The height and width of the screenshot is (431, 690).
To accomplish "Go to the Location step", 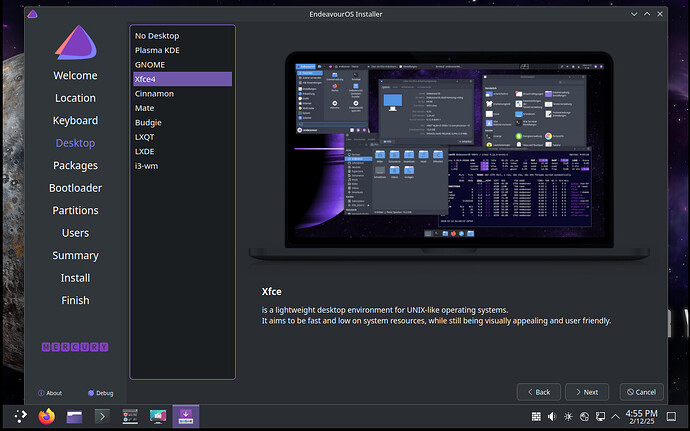I will (x=75, y=98).
